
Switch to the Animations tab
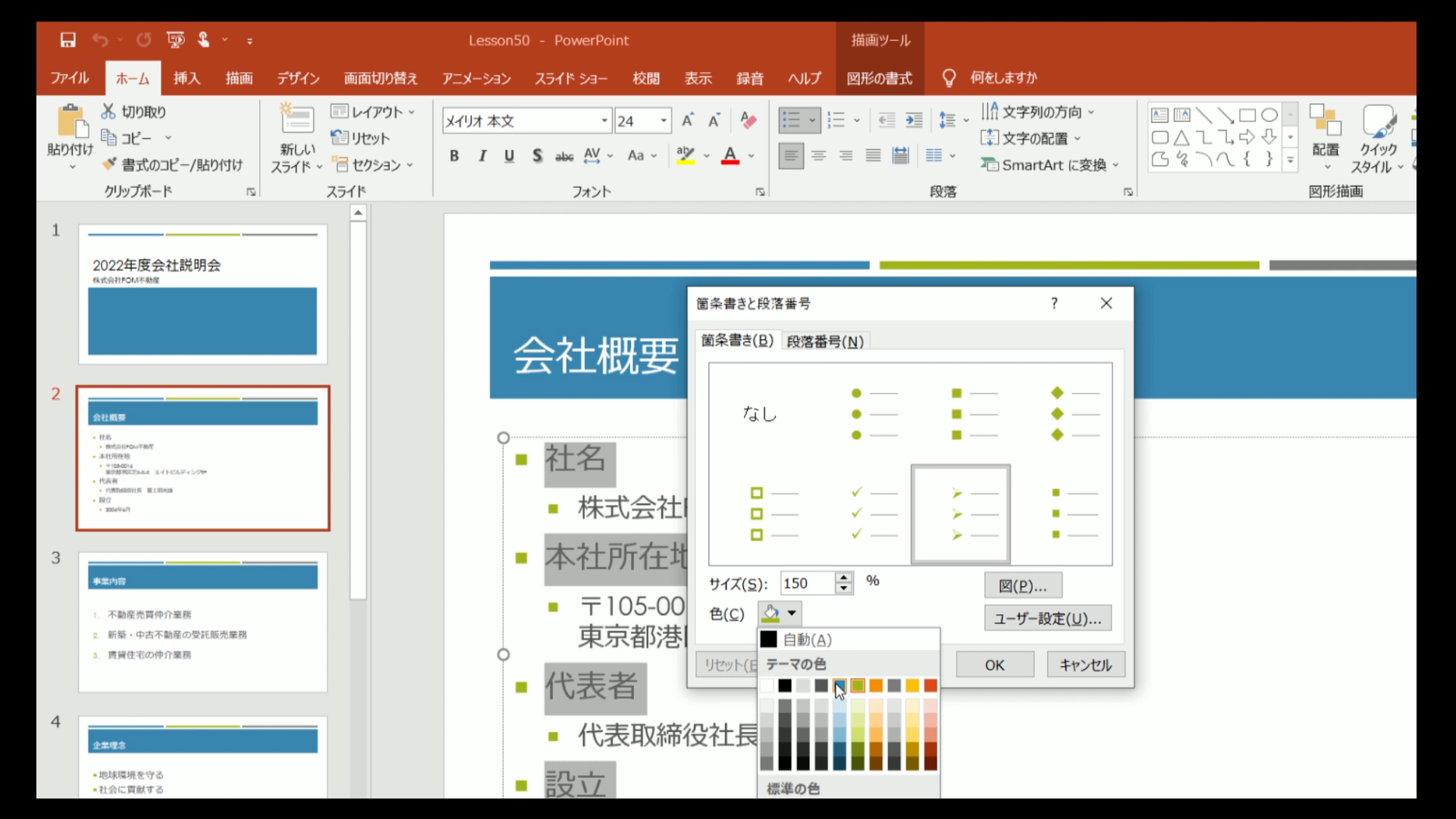pyautogui.click(x=476, y=78)
